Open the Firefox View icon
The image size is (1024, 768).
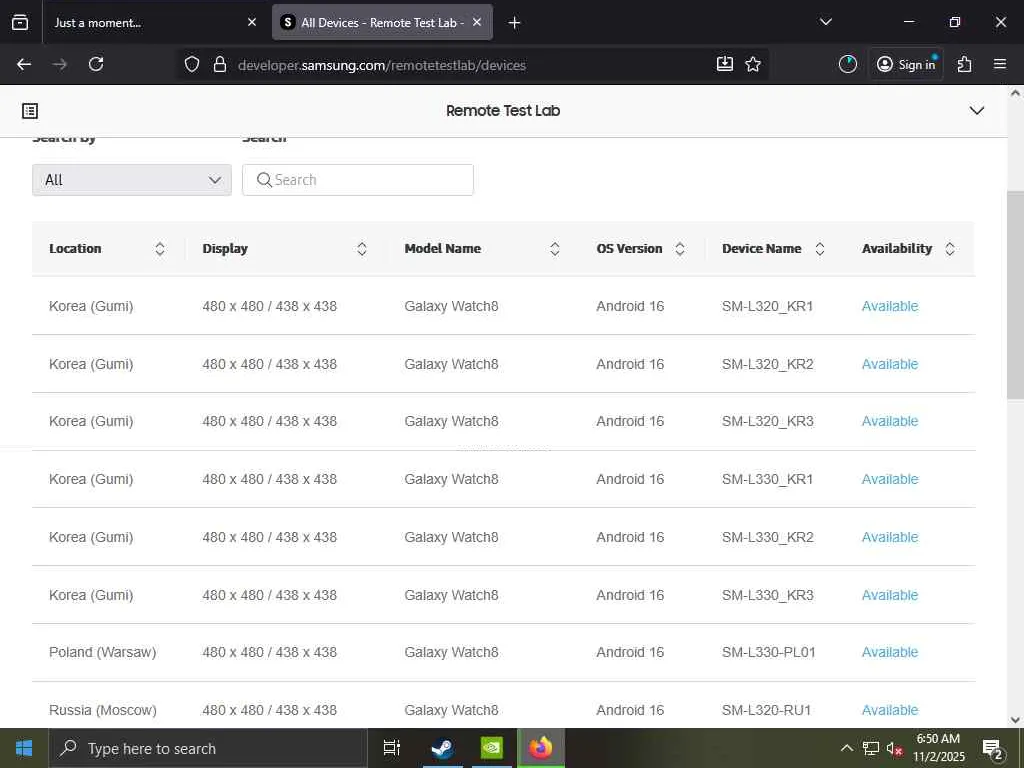20,22
